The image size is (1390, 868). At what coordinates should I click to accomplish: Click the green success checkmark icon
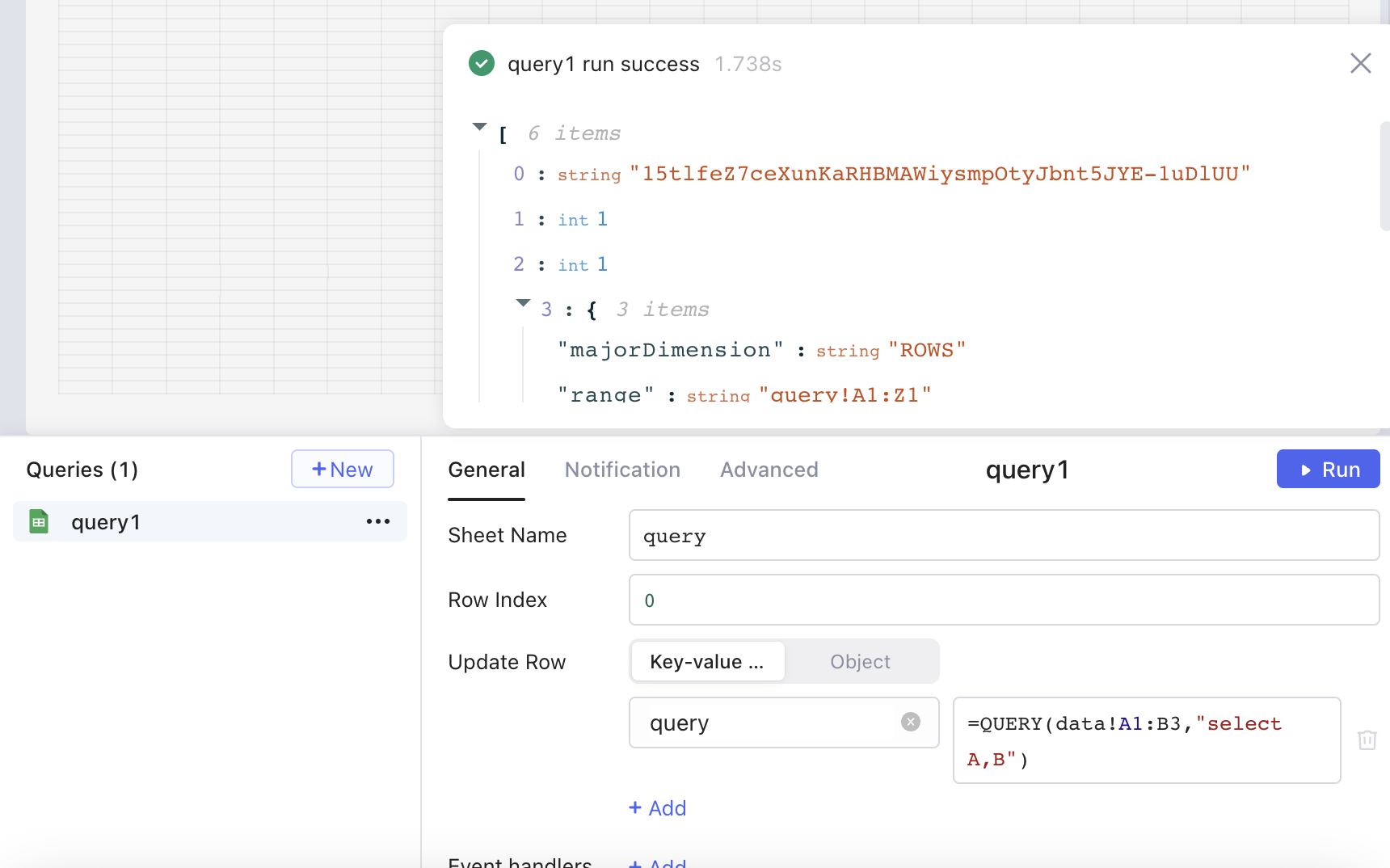point(482,63)
